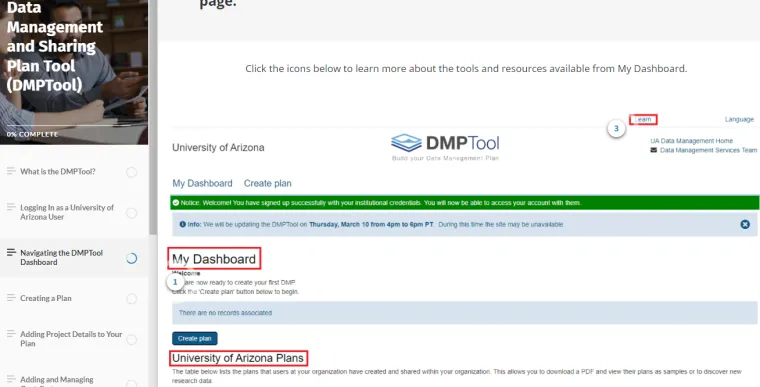
Task: Open the UA Data Management Home link
Action: tap(692, 141)
